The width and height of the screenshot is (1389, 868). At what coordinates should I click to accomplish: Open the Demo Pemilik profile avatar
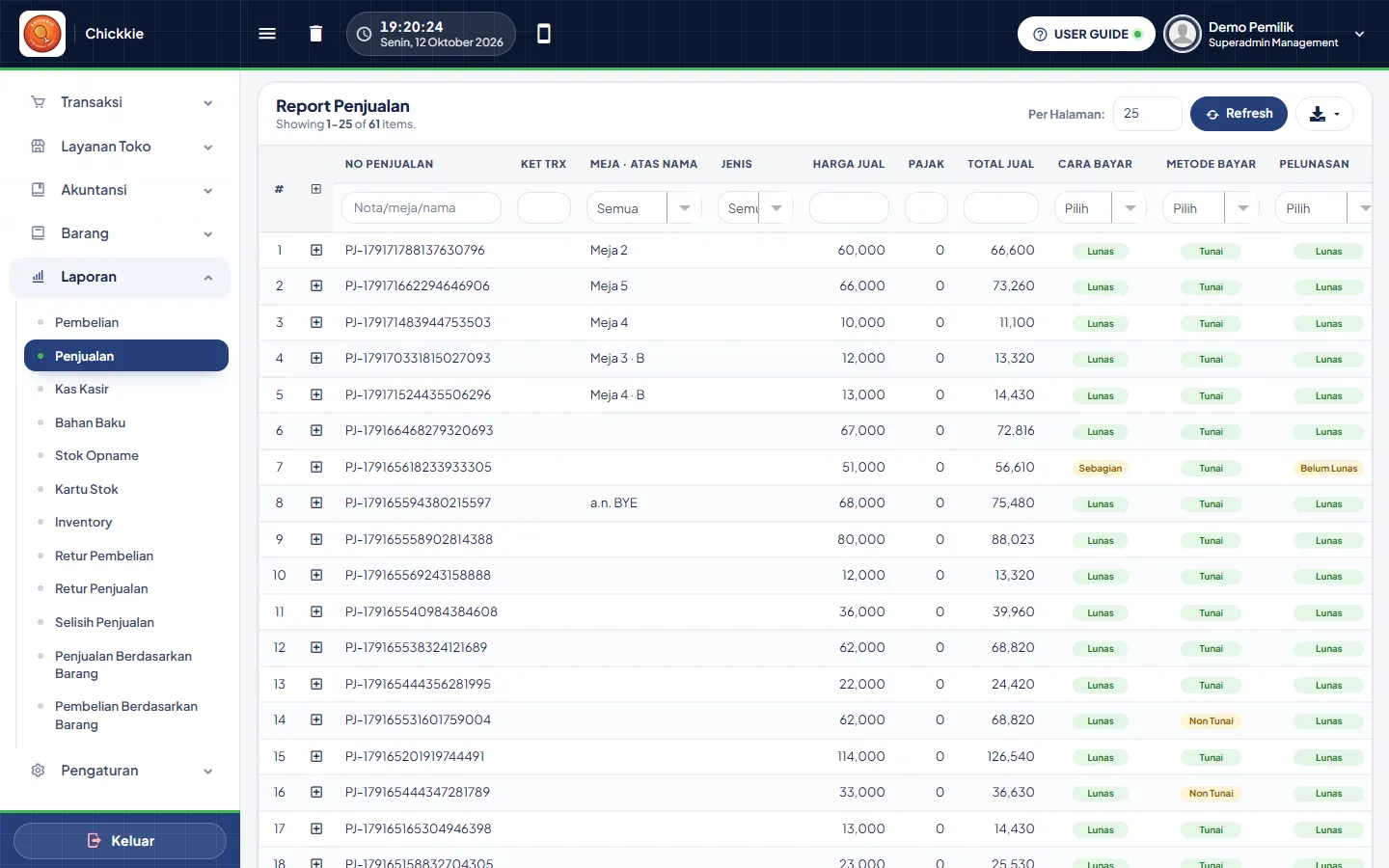(1182, 34)
